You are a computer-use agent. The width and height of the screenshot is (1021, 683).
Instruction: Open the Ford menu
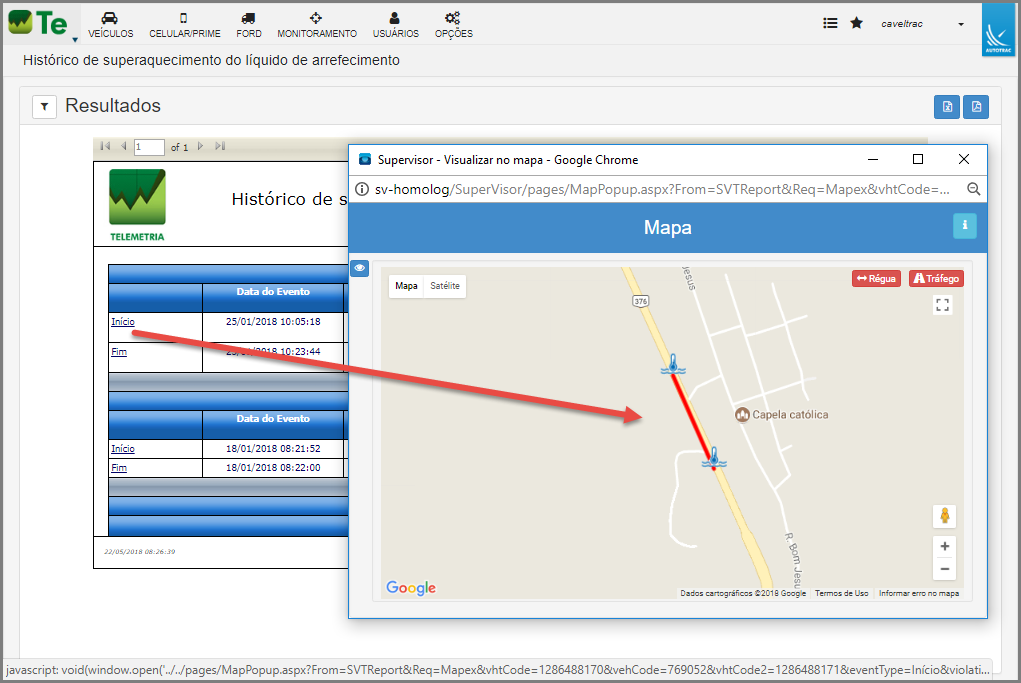pos(249,25)
